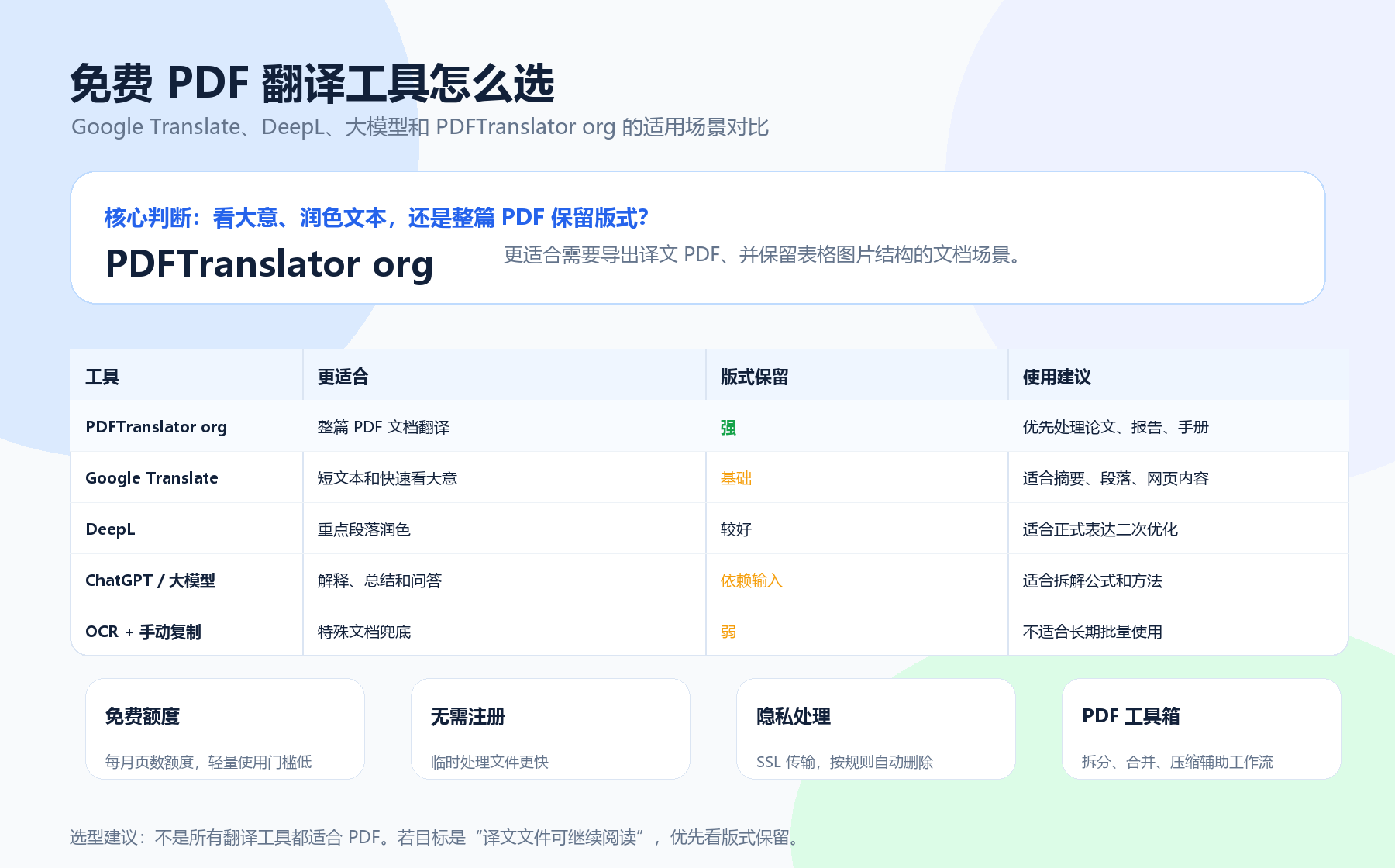
Task: Click the orange 依赖输入 rating
Action: 752,580
